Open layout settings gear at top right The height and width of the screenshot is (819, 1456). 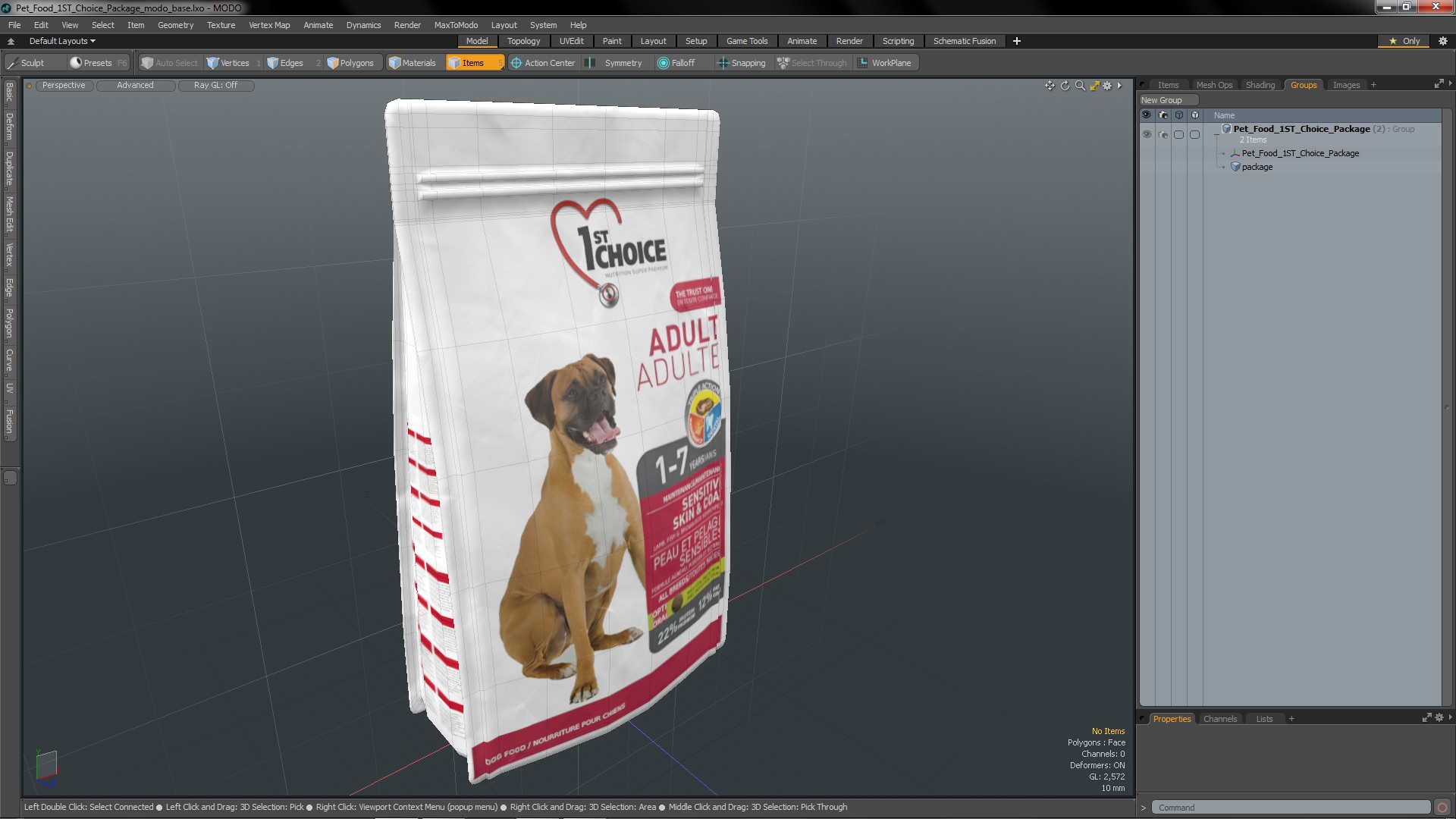(1442, 41)
